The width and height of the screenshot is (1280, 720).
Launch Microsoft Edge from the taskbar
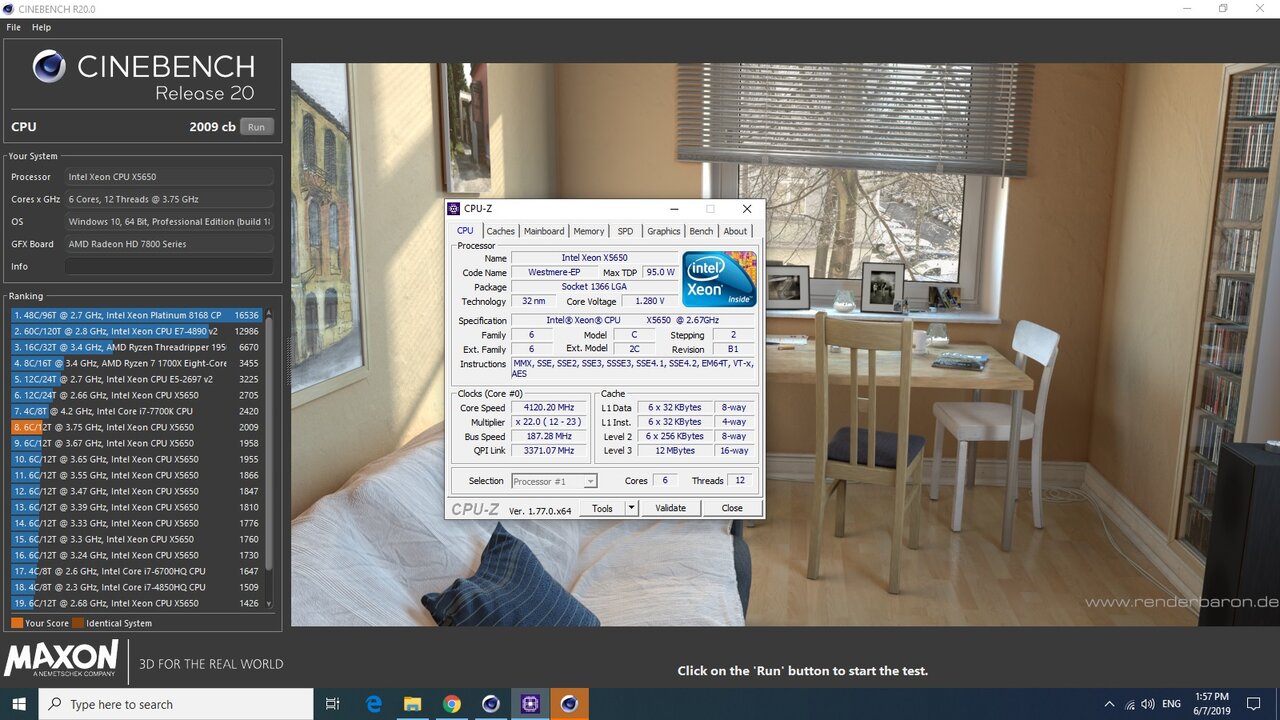pyautogui.click(x=374, y=704)
